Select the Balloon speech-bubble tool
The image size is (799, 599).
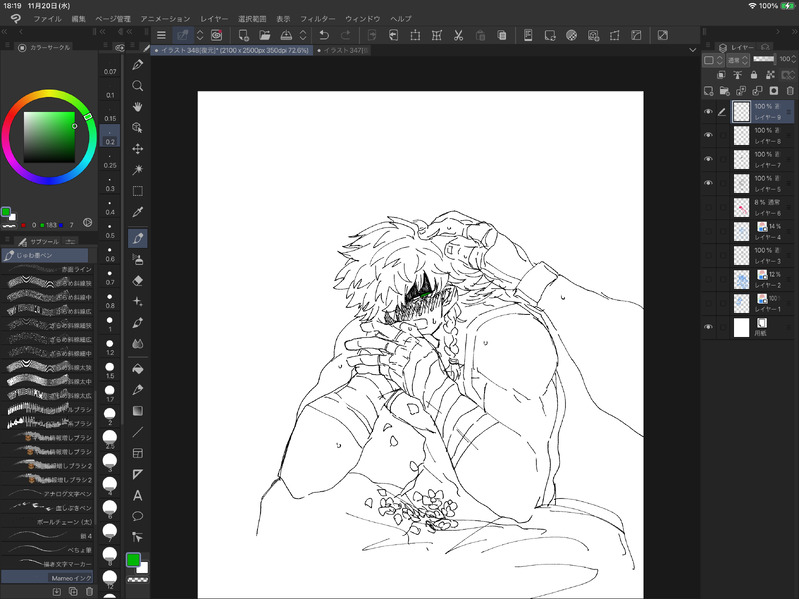(x=138, y=516)
